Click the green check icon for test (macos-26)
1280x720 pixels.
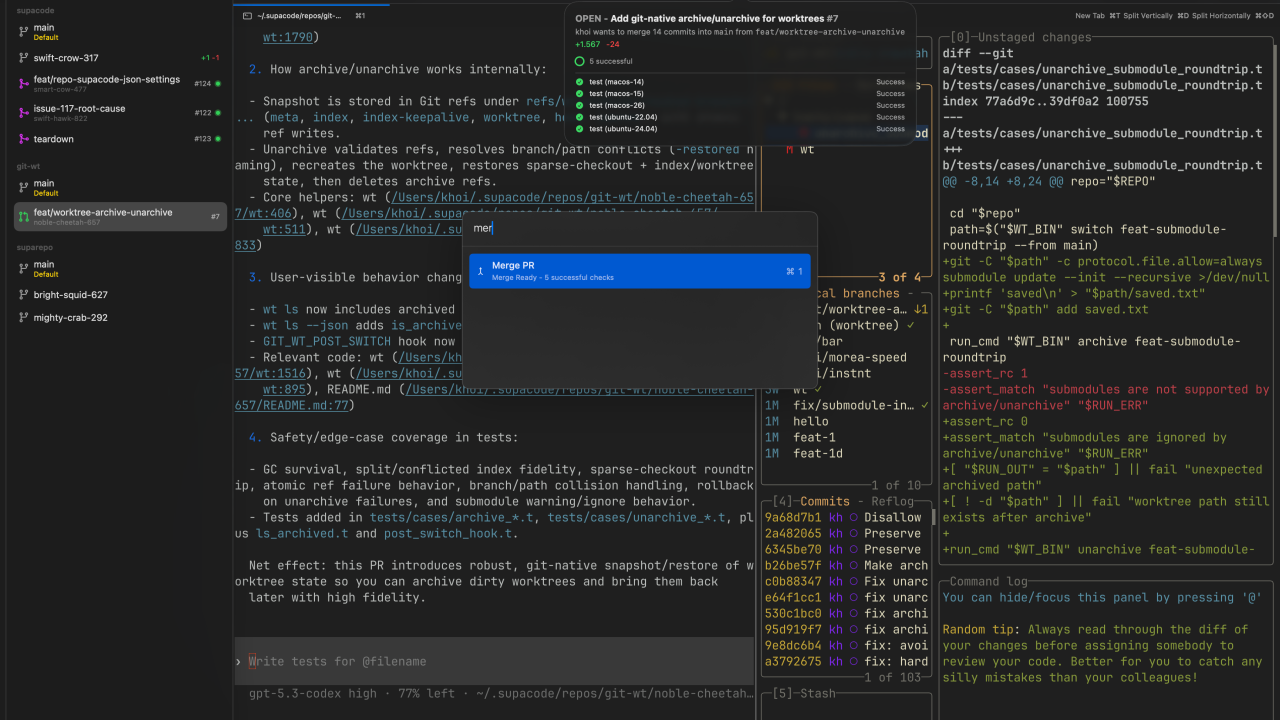coord(580,105)
